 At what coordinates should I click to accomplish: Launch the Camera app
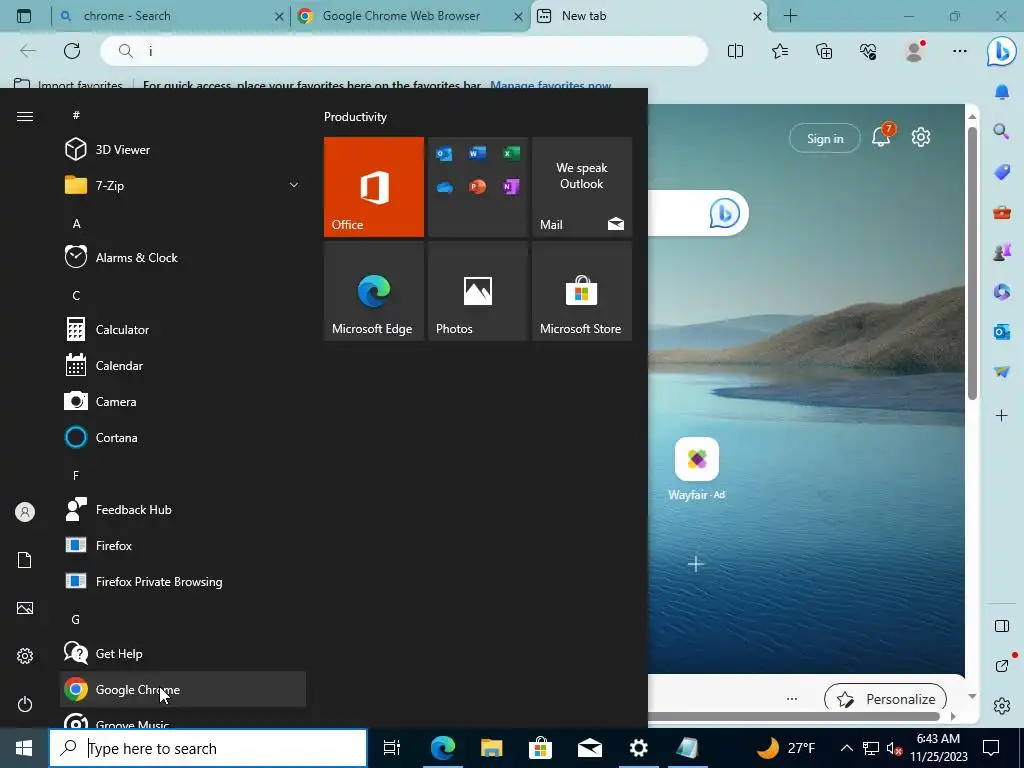coord(183,401)
